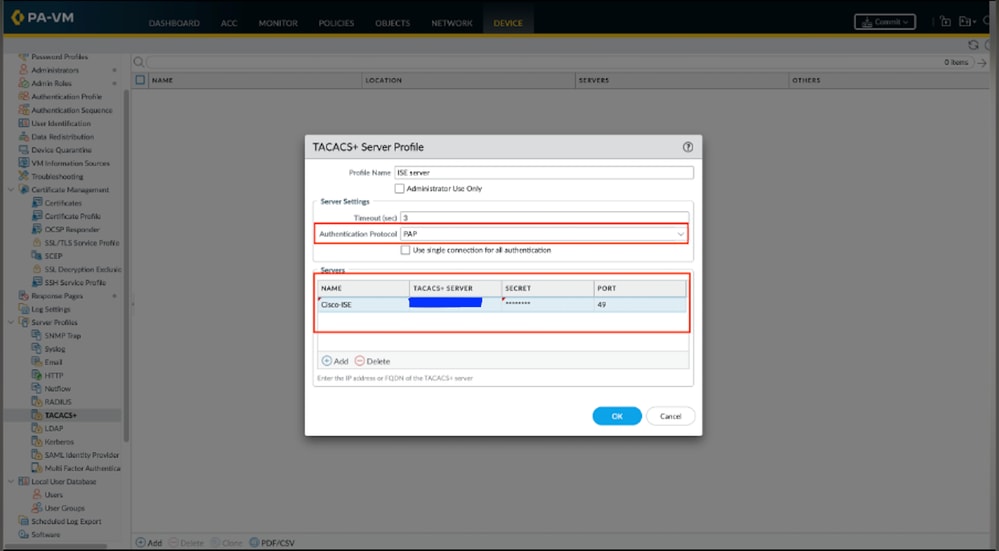Click Cancel in TACACS+ Server Profile dialog
The width and height of the screenshot is (999, 551).
[x=670, y=416]
